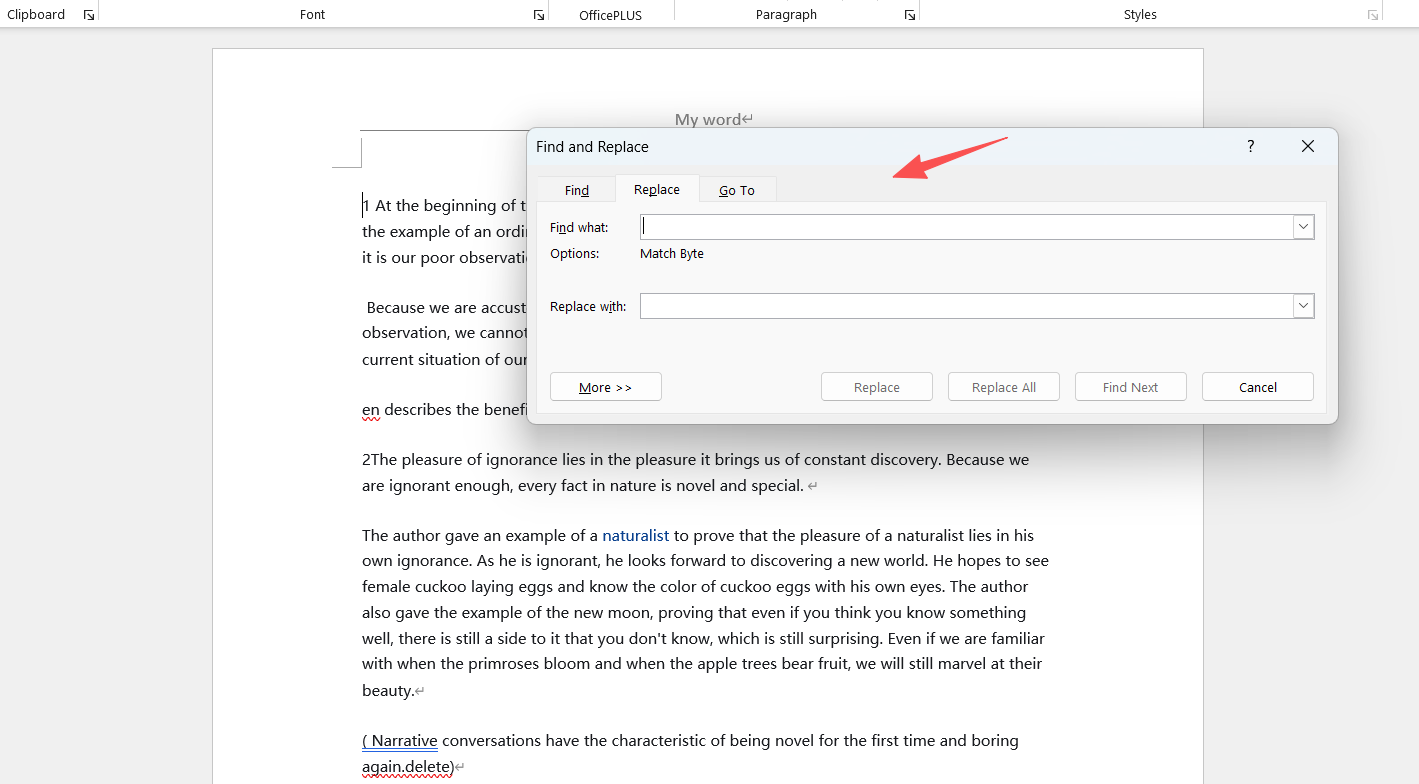Expand options with the More >> button
1419x784 pixels.
(x=606, y=387)
